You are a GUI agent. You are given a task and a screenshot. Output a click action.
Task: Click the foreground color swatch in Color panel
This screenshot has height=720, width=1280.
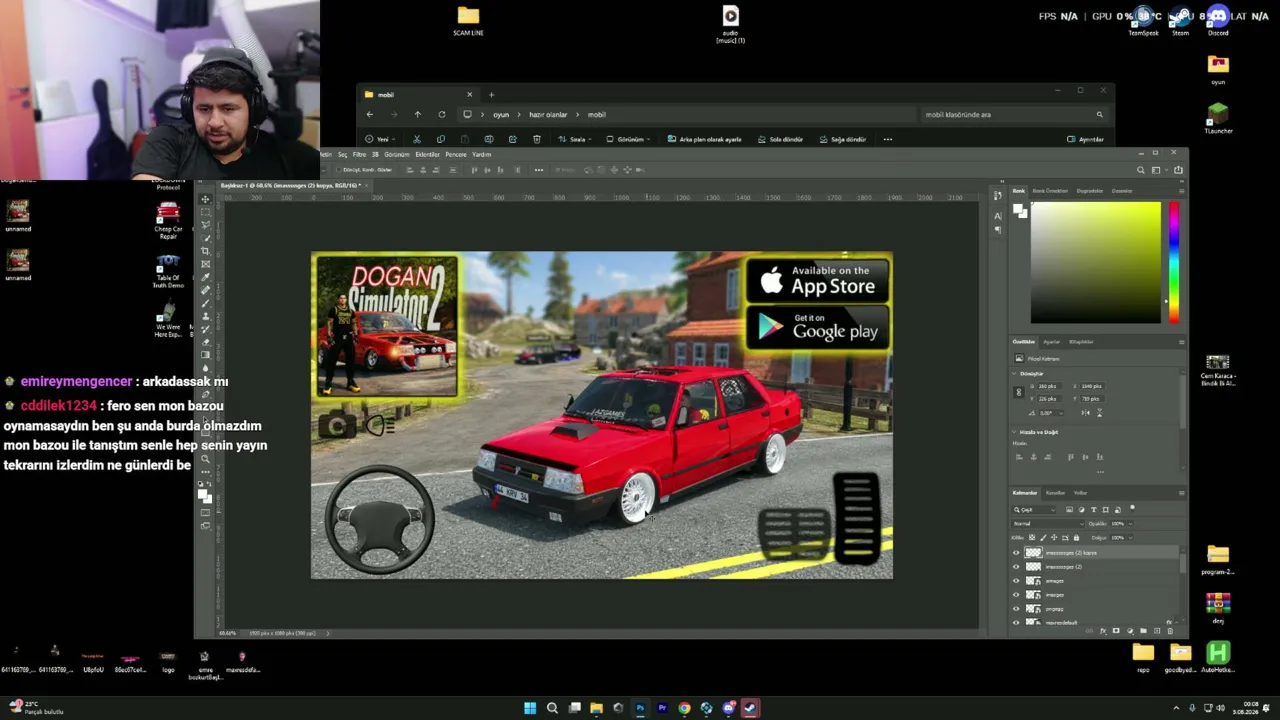coord(1018,209)
